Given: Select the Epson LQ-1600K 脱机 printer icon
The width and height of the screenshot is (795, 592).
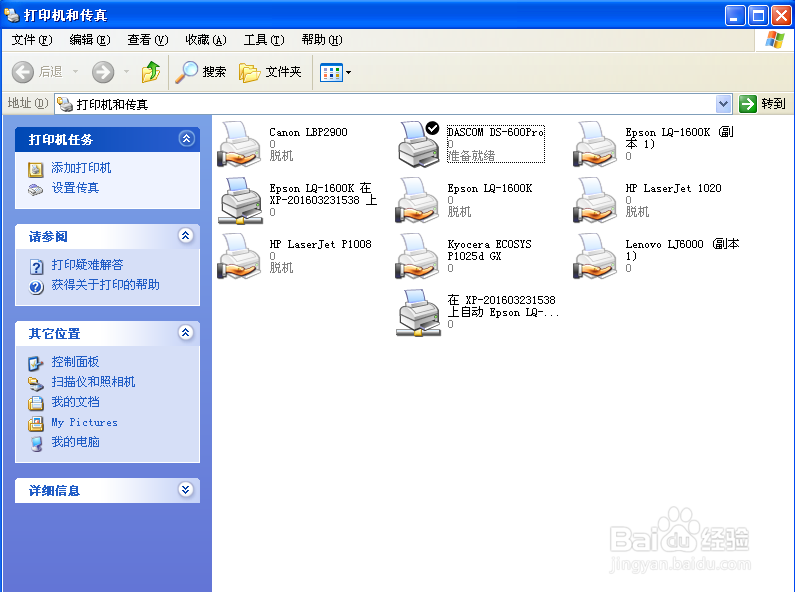Looking at the screenshot, I should click(417, 200).
